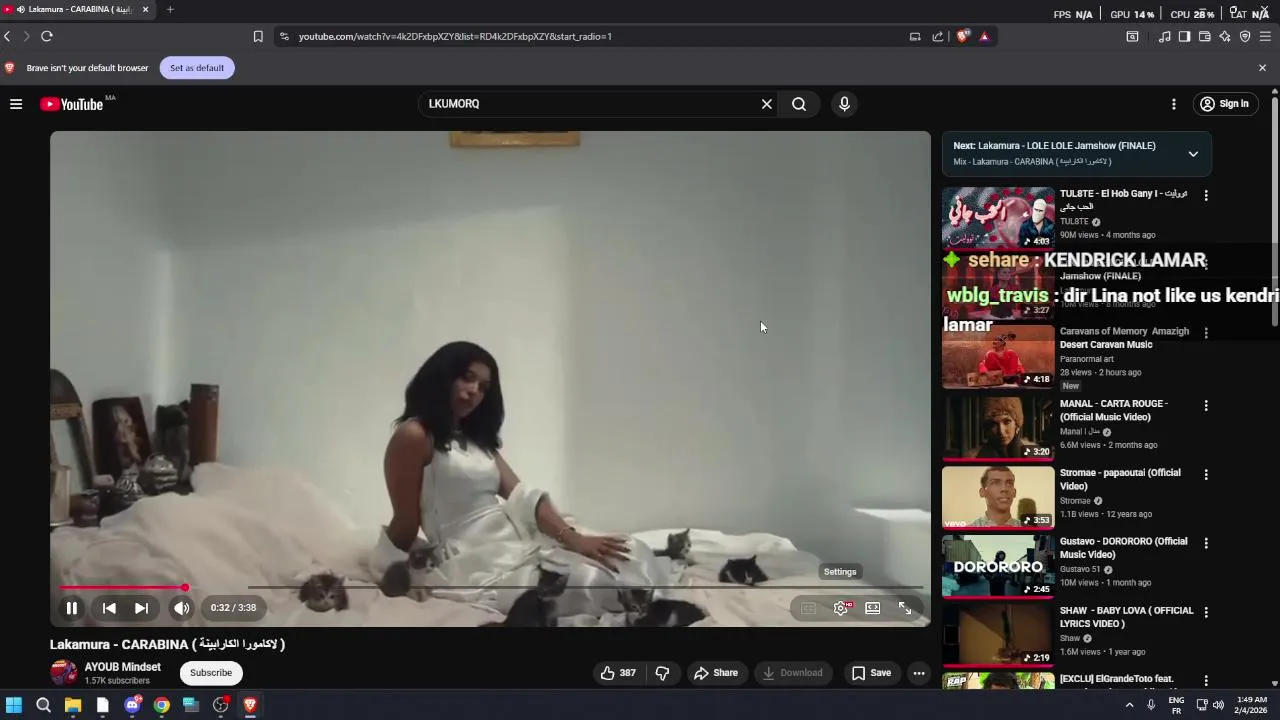1280x720 pixels.
Task: Open options for SHAW BABY LOVA video
Action: [1206, 612]
